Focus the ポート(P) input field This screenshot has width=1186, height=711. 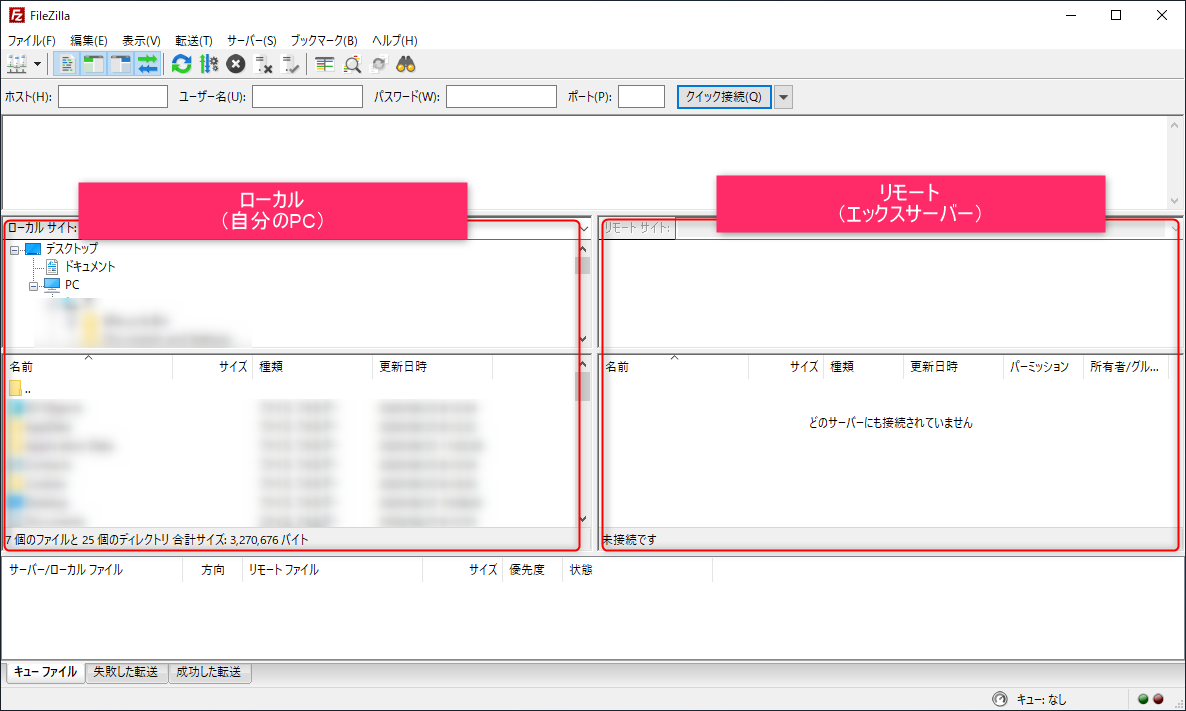(641, 97)
